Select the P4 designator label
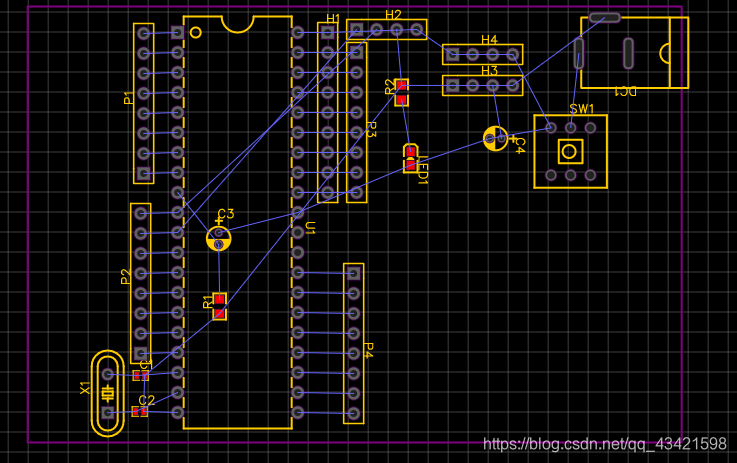 coord(369,350)
